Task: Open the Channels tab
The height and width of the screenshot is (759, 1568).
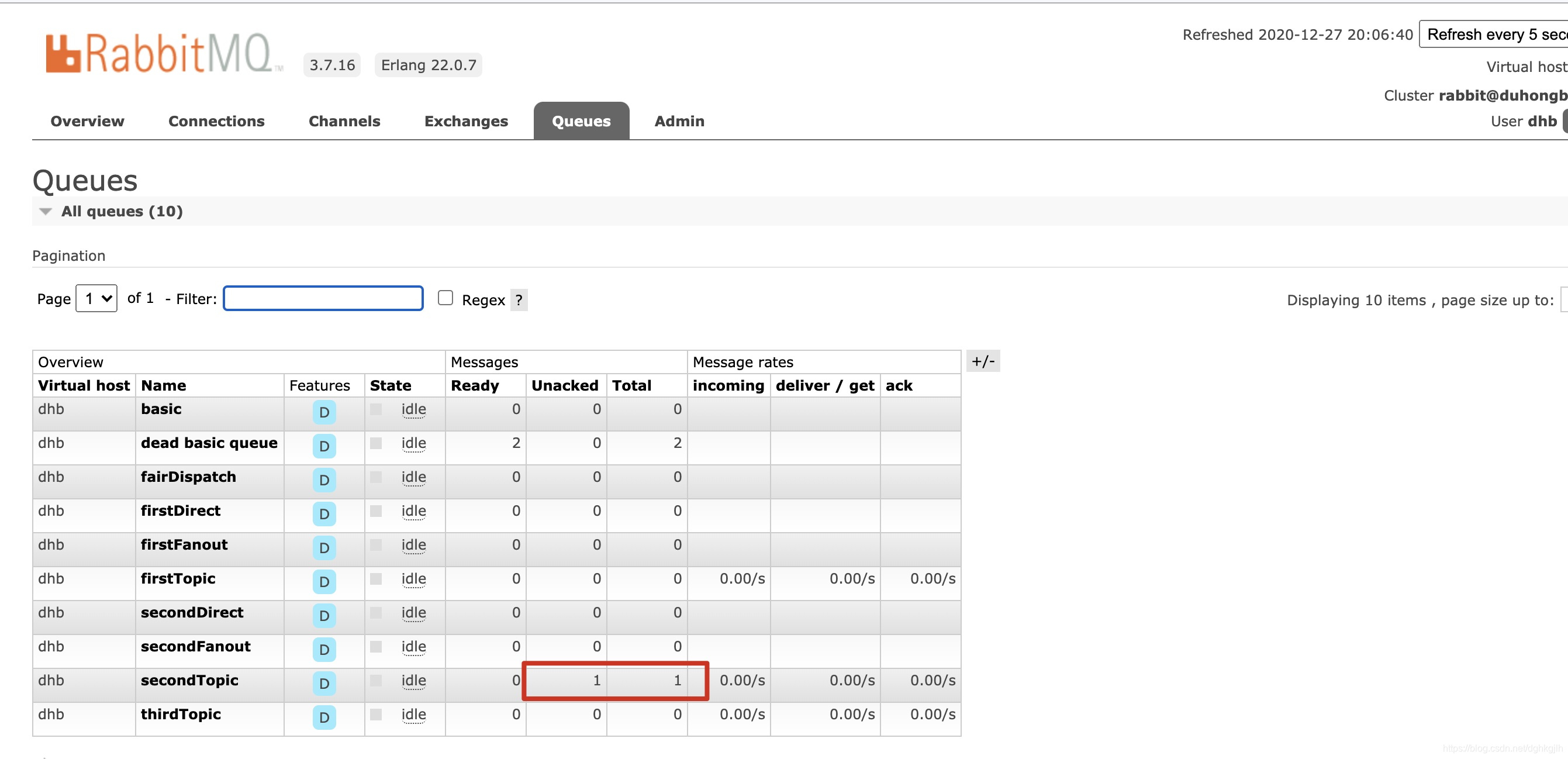Action: click(x=344, y=121)
